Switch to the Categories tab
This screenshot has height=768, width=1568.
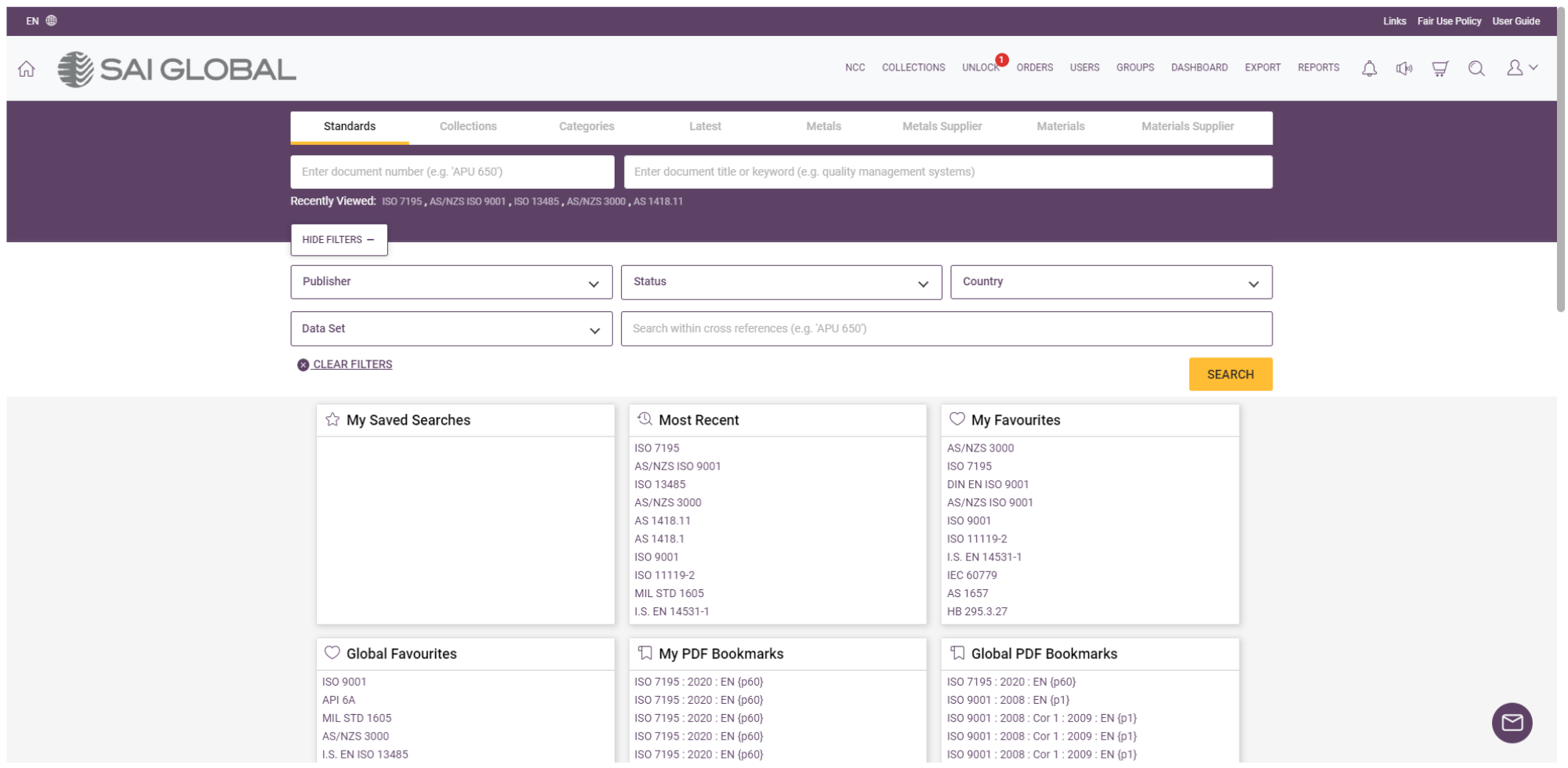tap(586, 127)
